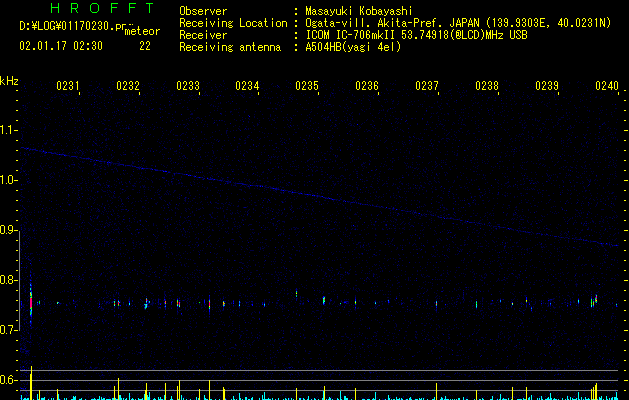Click the kHz axis unit label
This screenshot has height=400, width=629.
click(9, 81)
